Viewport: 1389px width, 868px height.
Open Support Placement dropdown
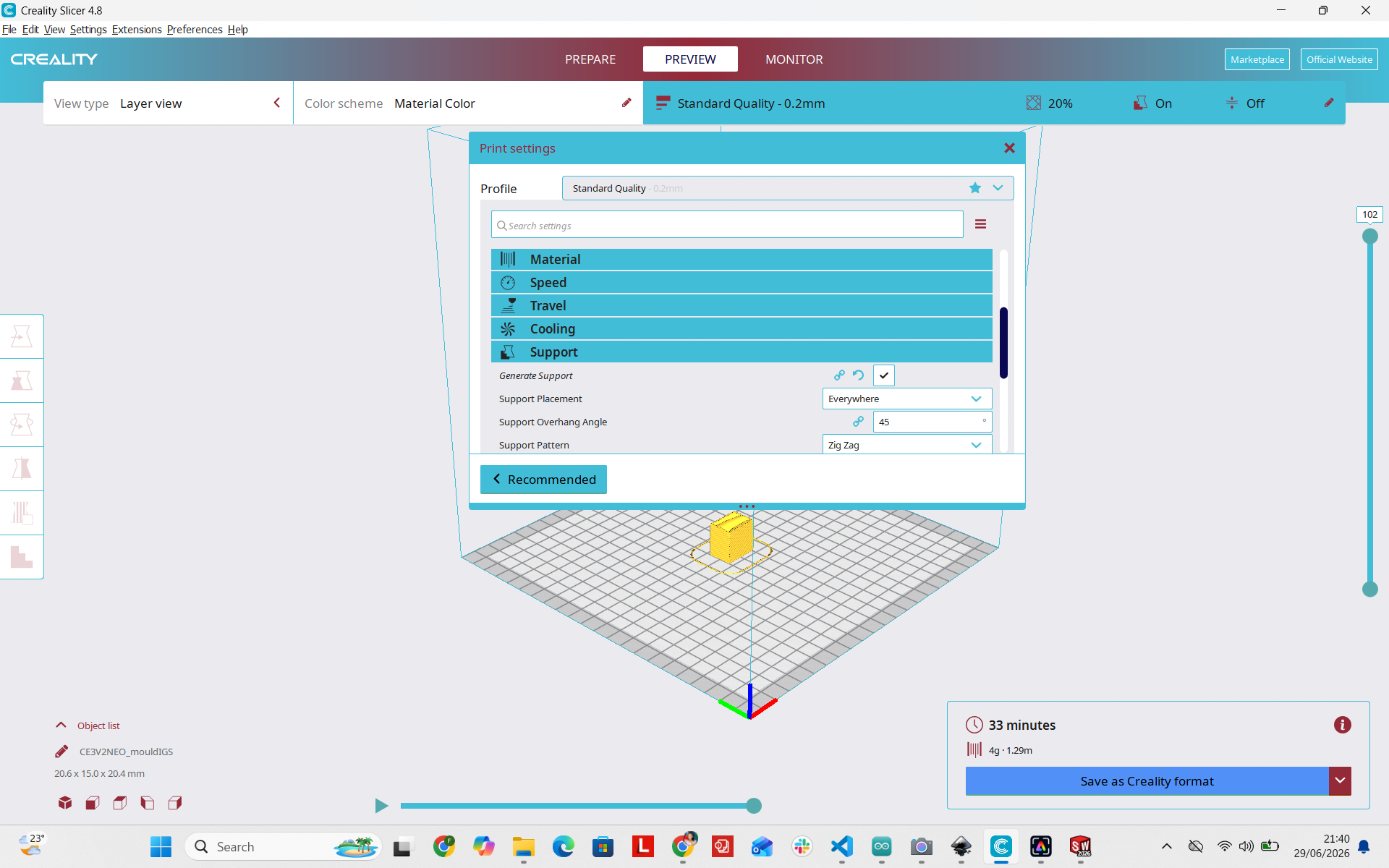pos(907,399)
